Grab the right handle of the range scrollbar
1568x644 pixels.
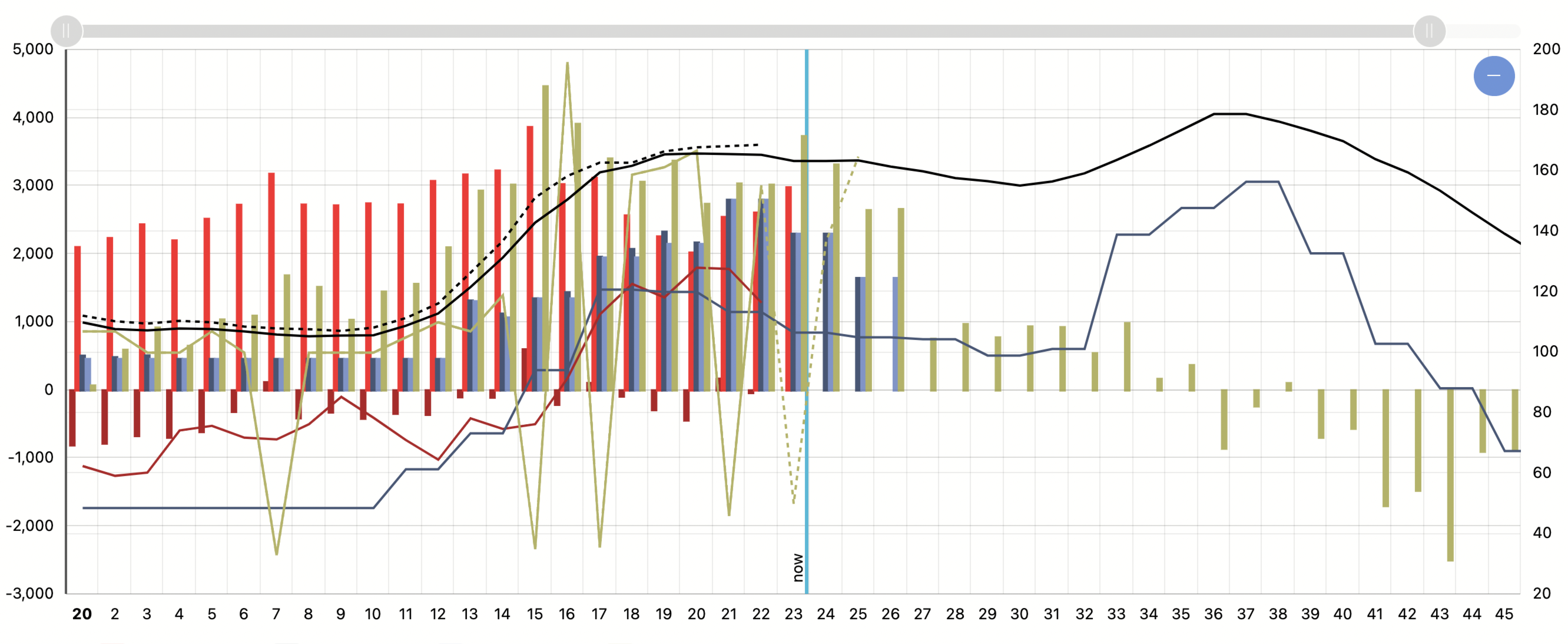pyautogui.click(x=1429, y=31)
